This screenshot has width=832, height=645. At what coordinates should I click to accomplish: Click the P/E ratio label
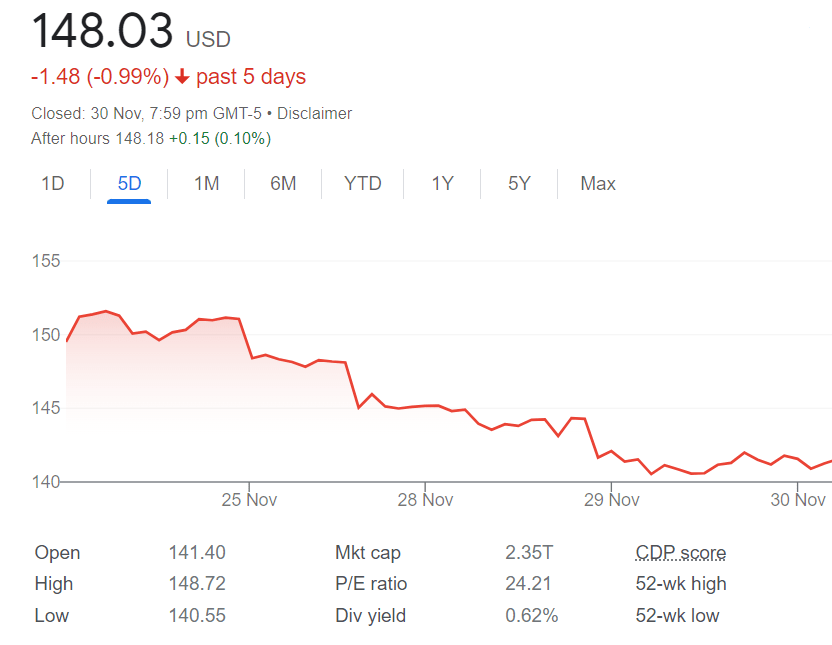(x=371, y=584)
